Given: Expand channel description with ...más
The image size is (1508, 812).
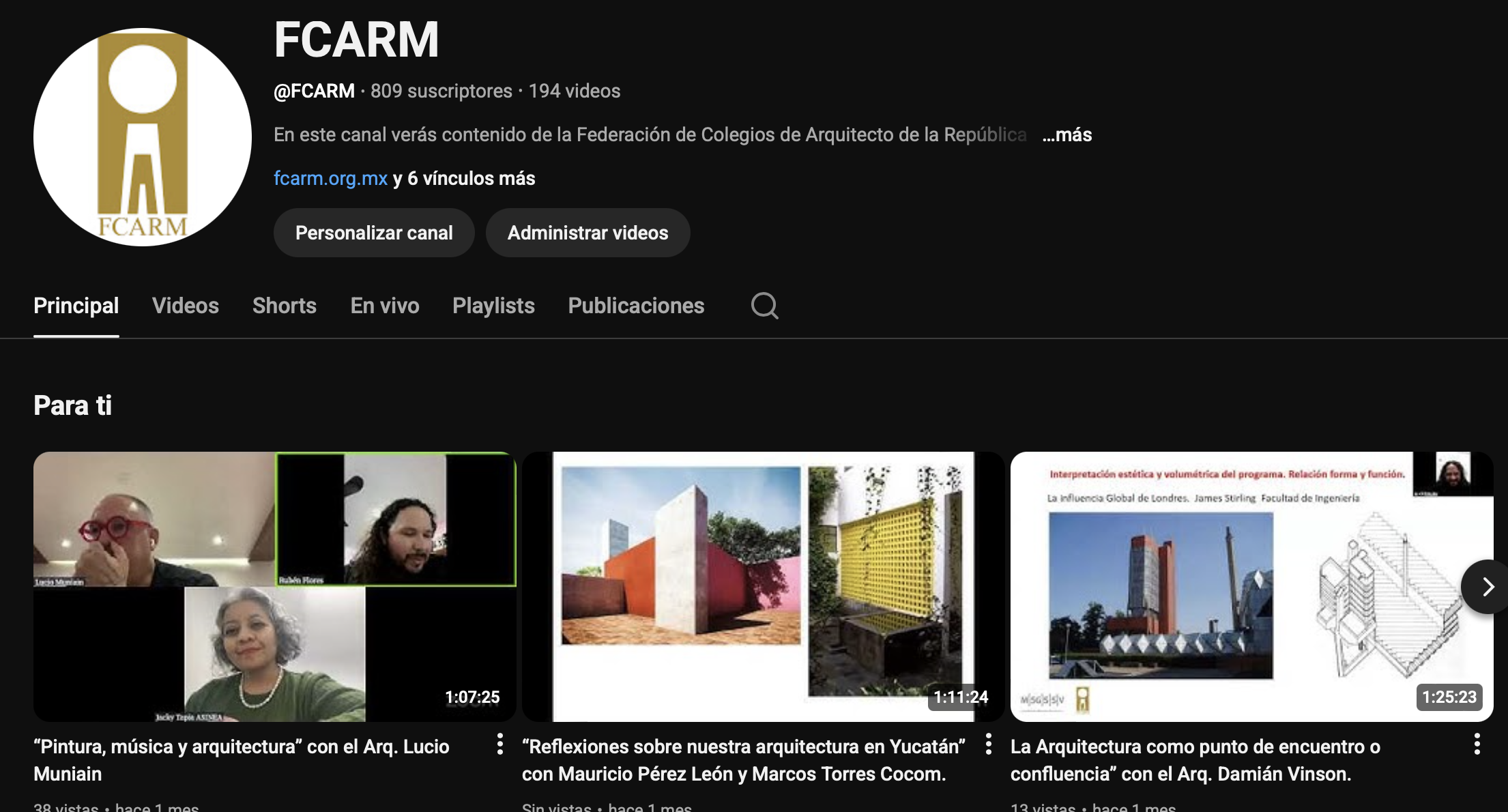Looking at the screenshot, I should click(x=1067, y=135).
